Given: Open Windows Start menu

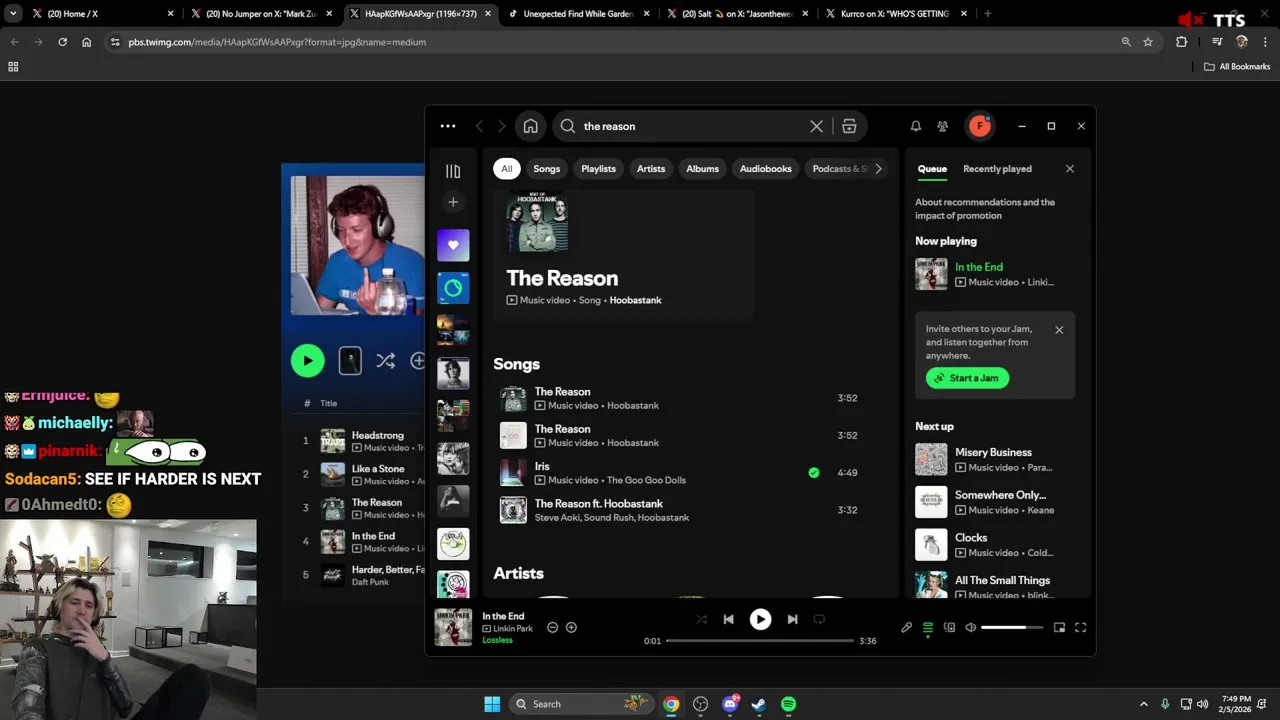Looking at the screenshot, I should click(x=492, y=704).
